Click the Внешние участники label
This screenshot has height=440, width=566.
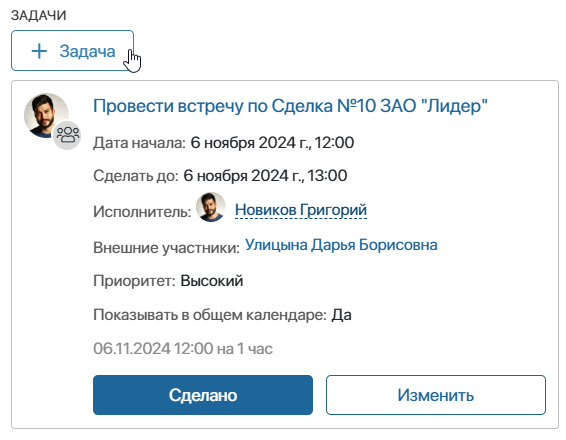click(x=166, y=248)
